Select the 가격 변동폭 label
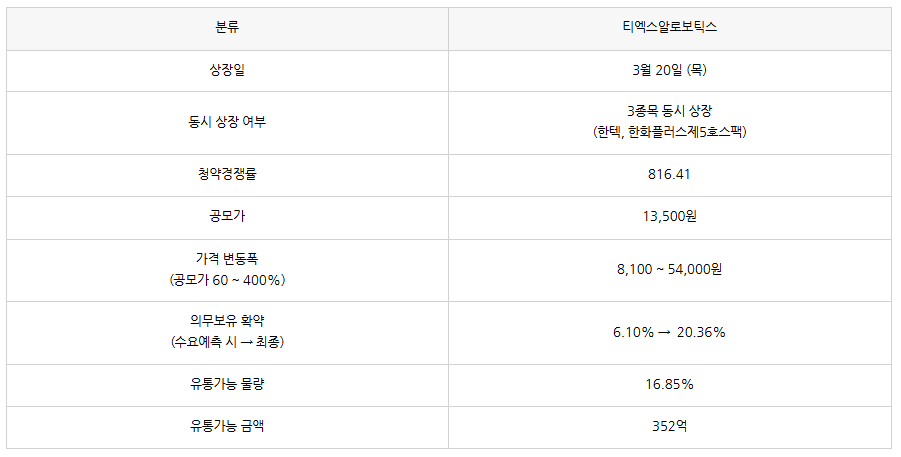Image resolution: width=901 pixels, height=457 pixels. [x=227, y=259]
